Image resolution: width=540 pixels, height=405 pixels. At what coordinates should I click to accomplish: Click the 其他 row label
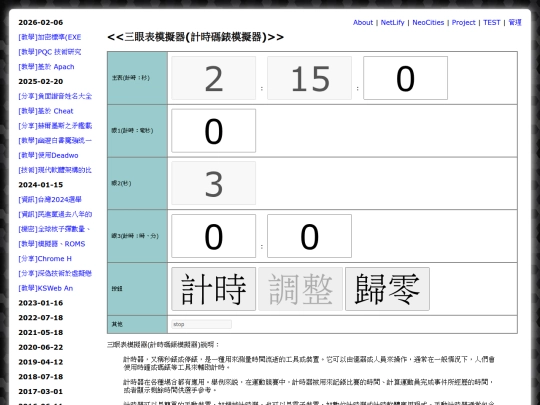point(117,324)
